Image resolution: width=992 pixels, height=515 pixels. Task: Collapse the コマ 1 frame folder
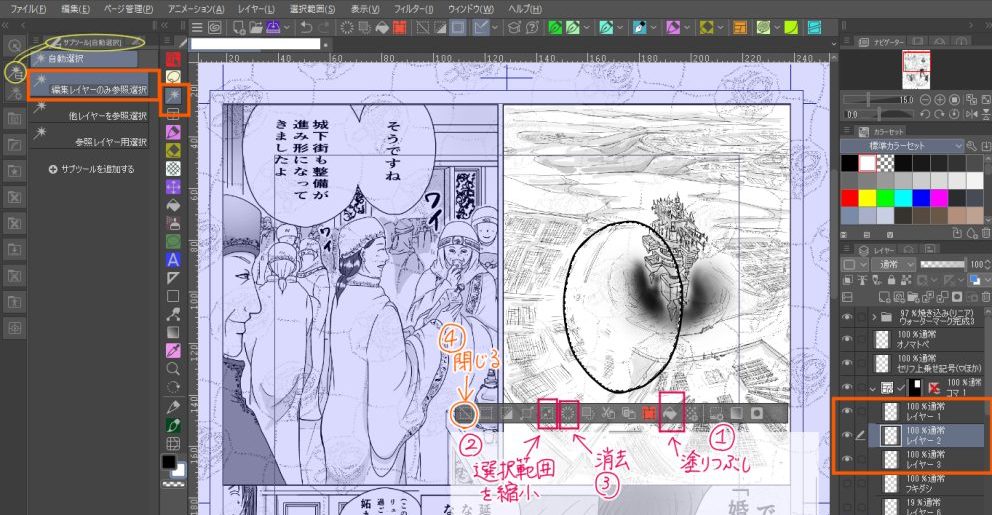click(873, 388)
